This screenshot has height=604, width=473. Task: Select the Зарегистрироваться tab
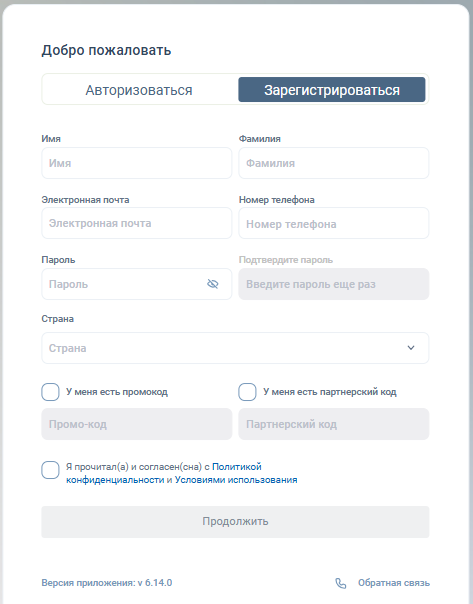(x=332, y=90)
